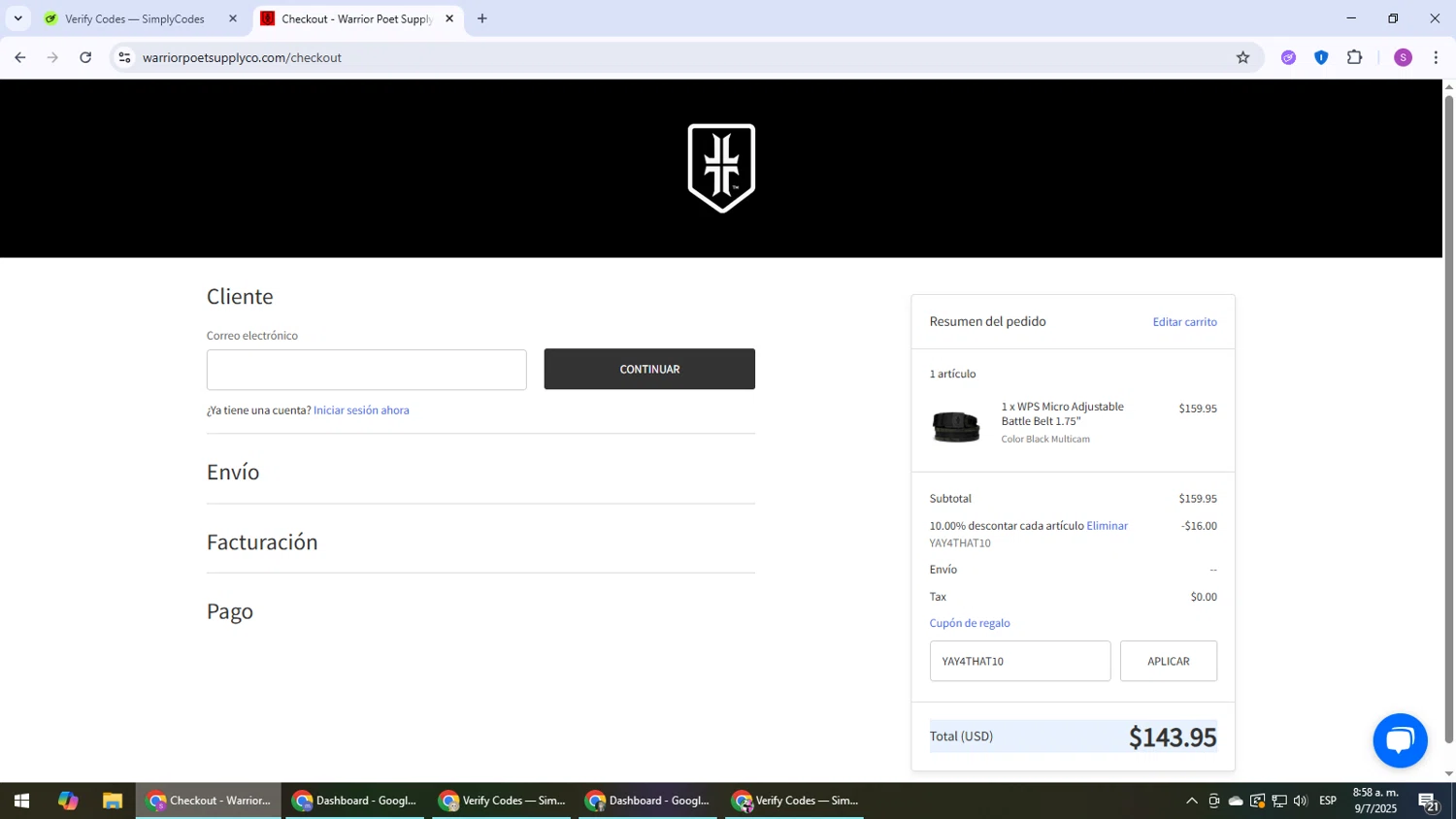
Task: Click the page vertical scrollbar
Action: tap(1449, 417)
